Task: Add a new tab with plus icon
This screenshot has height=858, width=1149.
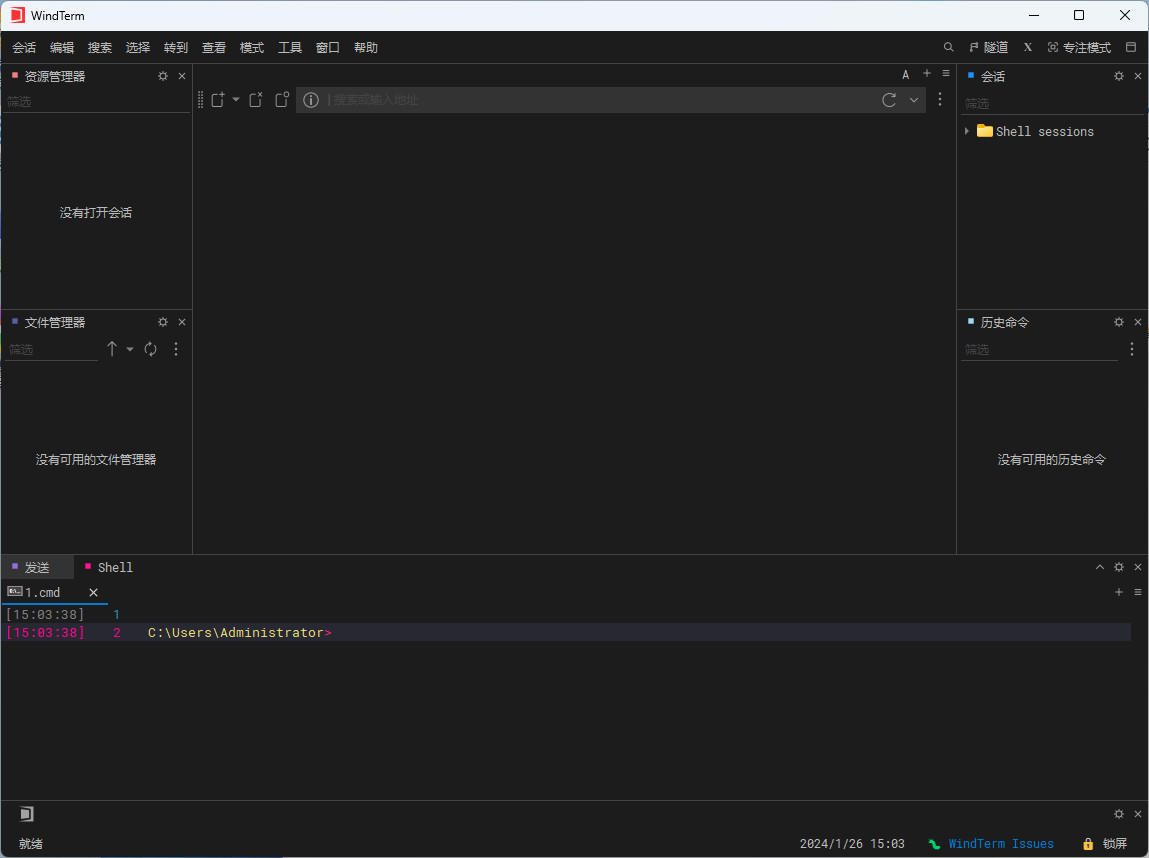Action: pos(927,73)
